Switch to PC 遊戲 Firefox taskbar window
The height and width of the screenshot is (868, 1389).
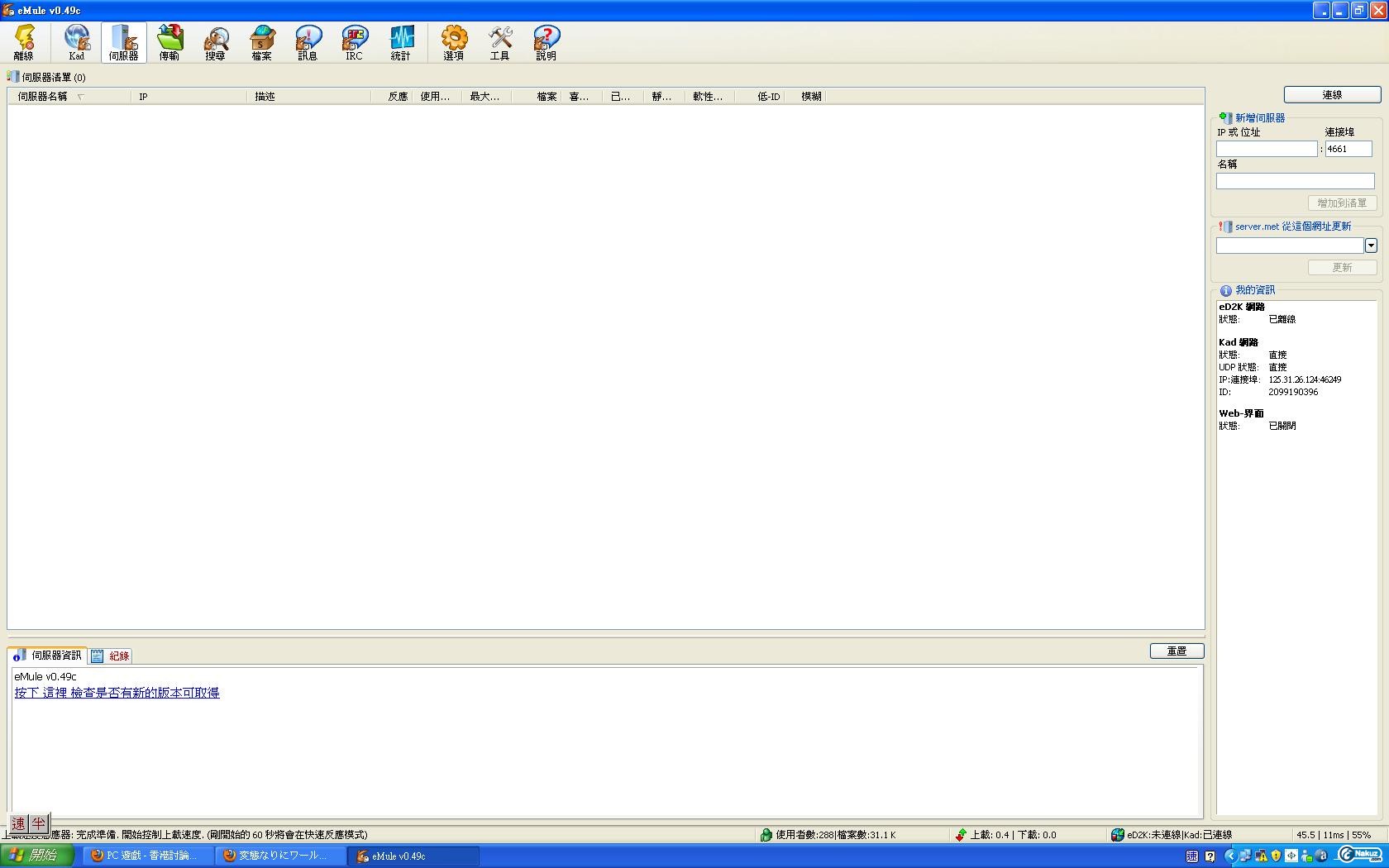click(149, 856)
